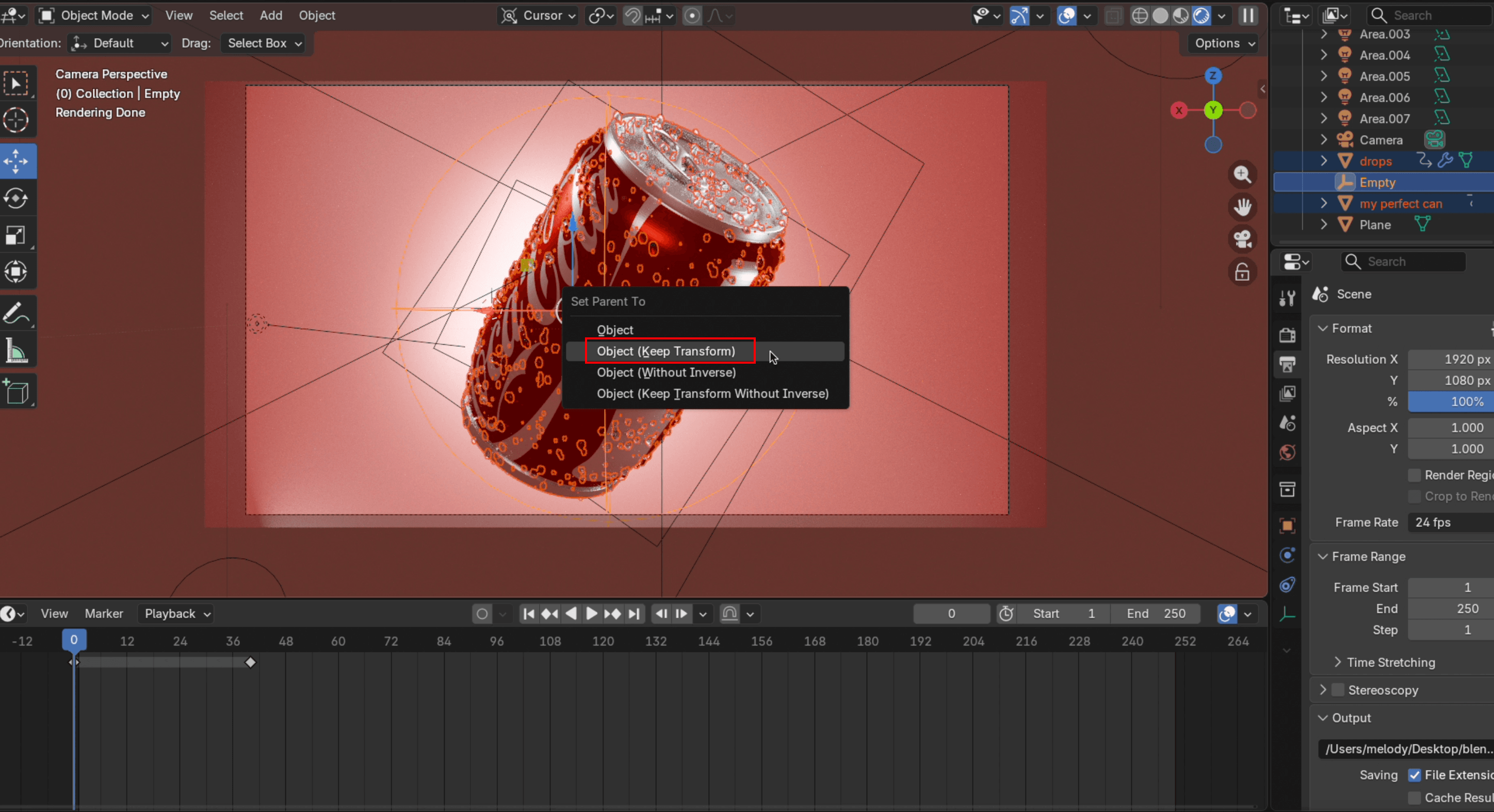This screenshot has height=812, width=1494.
Task: Click the keyframe diamond near frame 40
Action: [x=251, y=662]
